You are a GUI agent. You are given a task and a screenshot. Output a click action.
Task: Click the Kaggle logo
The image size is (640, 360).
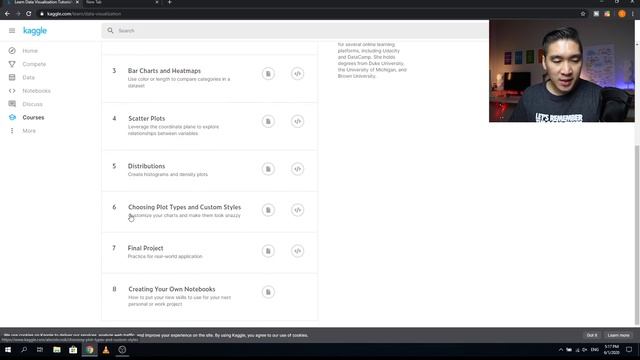tap(35, 31)
